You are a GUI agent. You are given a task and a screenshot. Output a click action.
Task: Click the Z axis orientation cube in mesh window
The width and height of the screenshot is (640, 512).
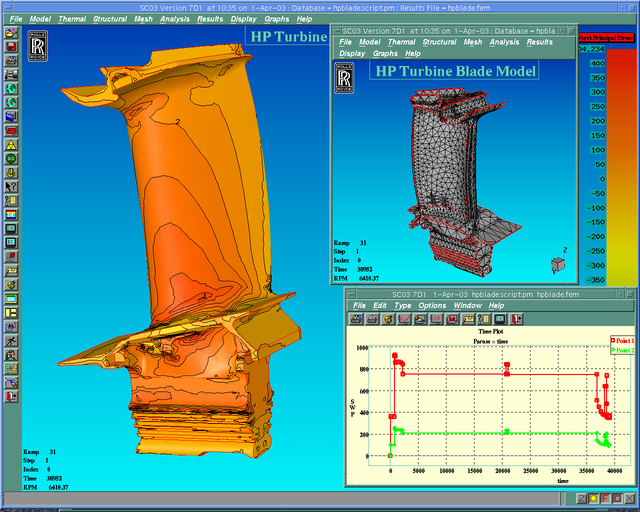(x=557, y=264)
